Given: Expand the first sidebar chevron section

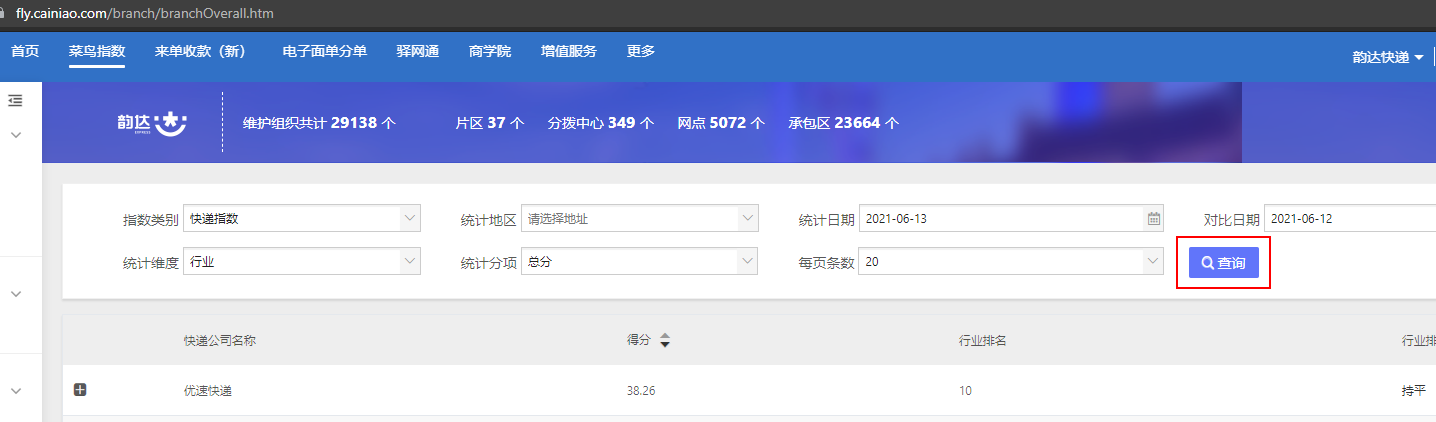Looking at the screenshot, I should (x=16, y=134).
